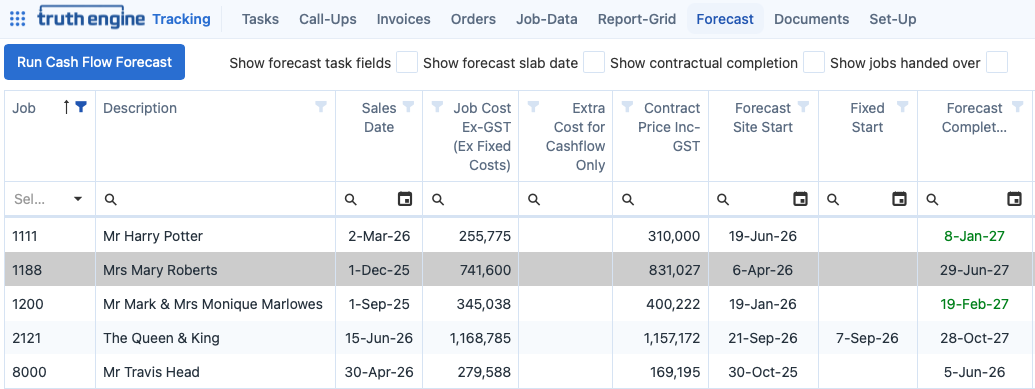Click job cost 1,168,785 cell
Image resolution: width=1035 pixels, height=389 pixels.
471,338
